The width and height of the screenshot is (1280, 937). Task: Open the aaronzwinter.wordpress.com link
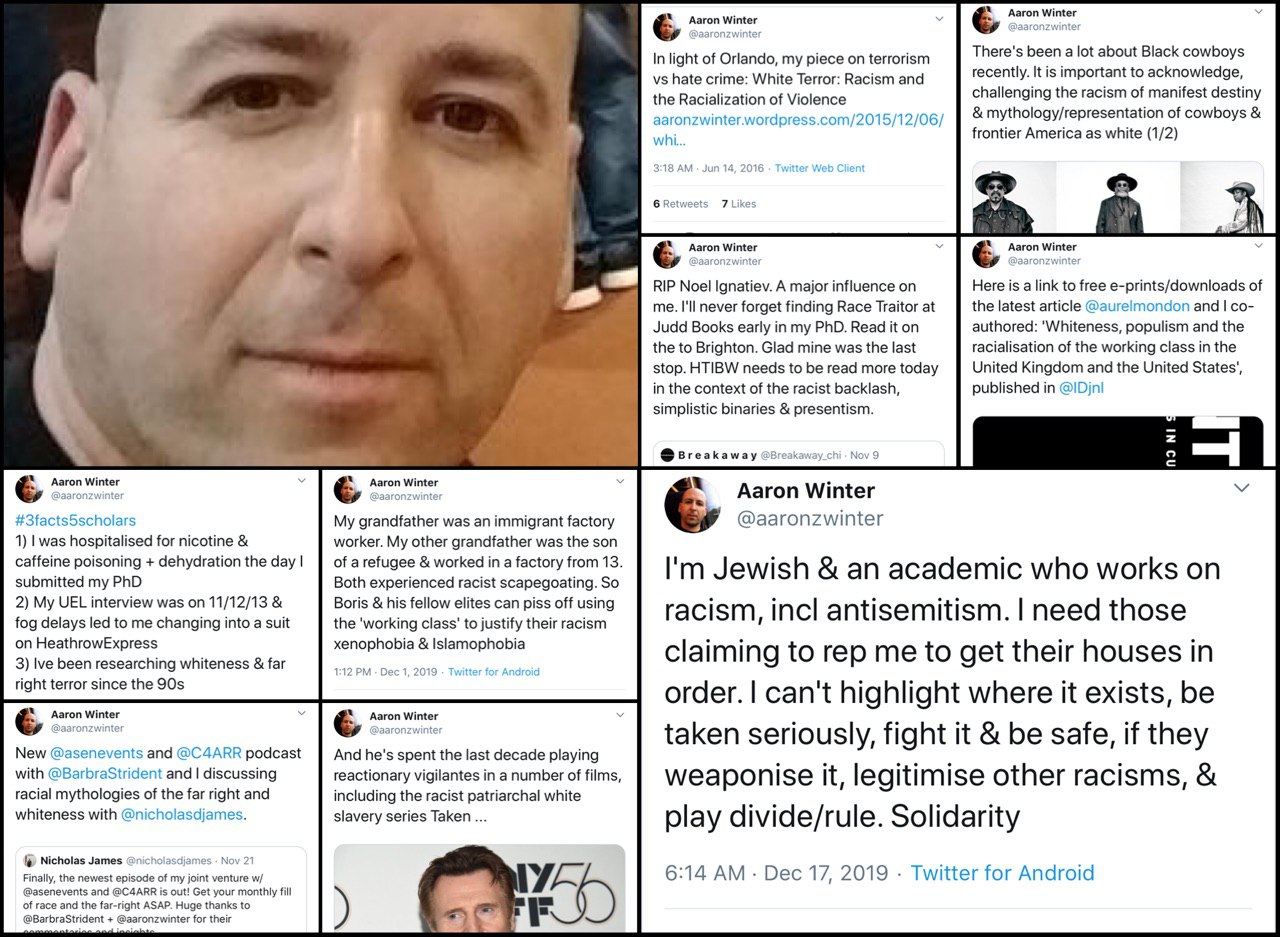click(x=798, y=129)
